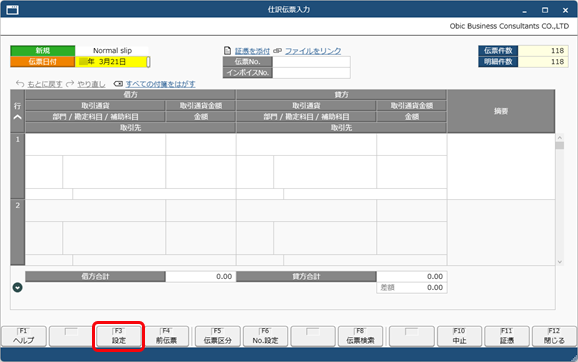578x362 pixels.
Task: Click the F12 閉じる button
Action: click(554, 336)
